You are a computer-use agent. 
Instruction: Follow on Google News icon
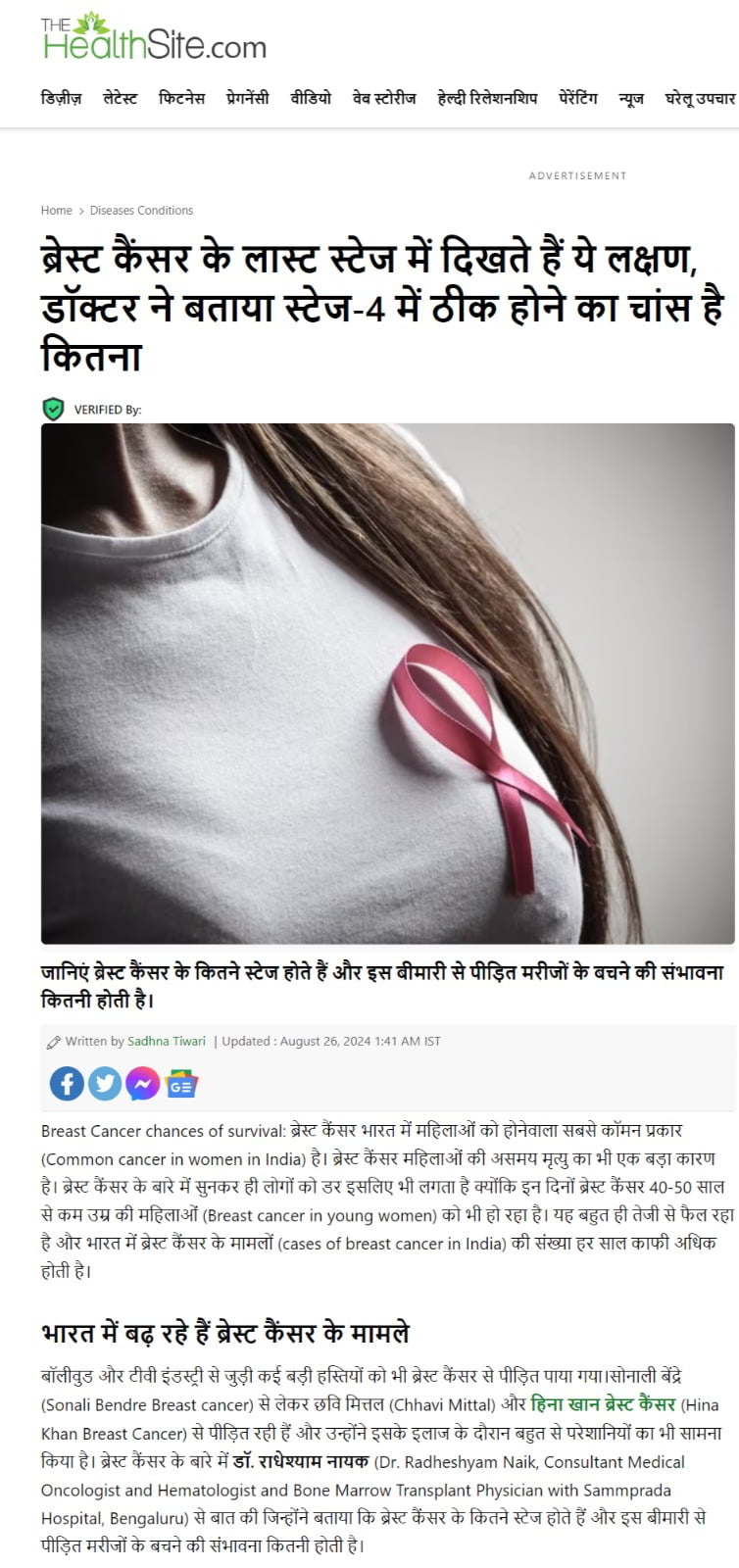click(x=181, y=1084)
